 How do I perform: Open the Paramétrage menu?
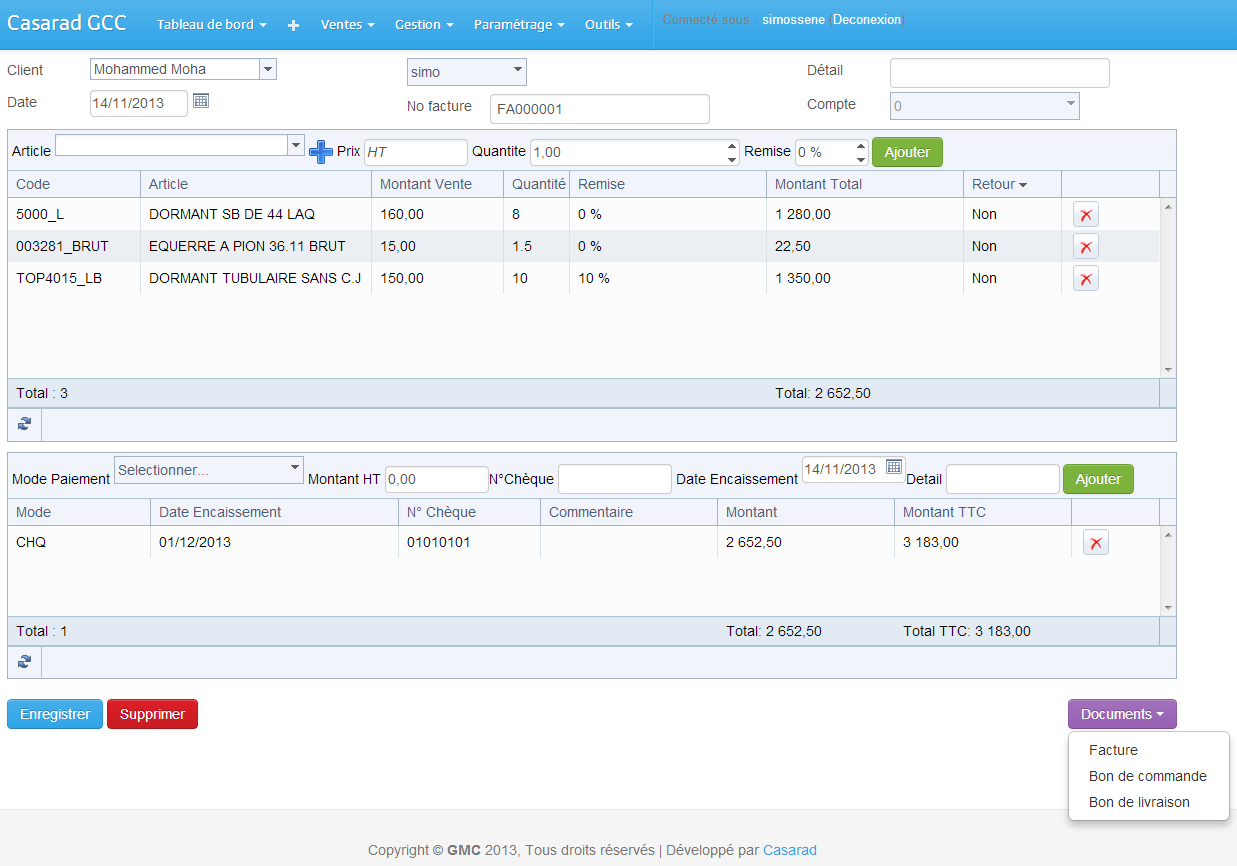(x=519, y=25)
